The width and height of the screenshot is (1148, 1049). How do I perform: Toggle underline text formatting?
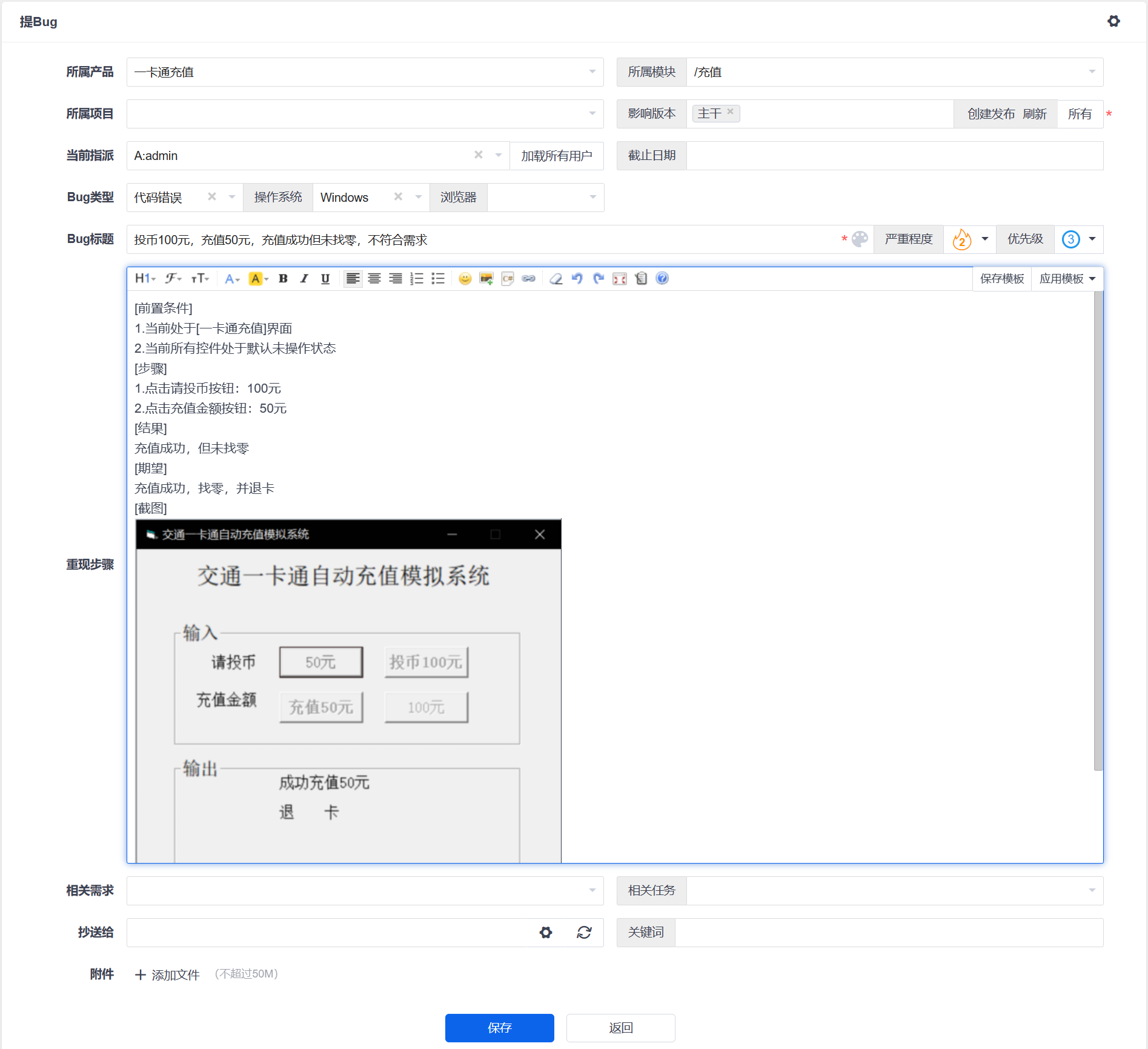pos(325,279)
